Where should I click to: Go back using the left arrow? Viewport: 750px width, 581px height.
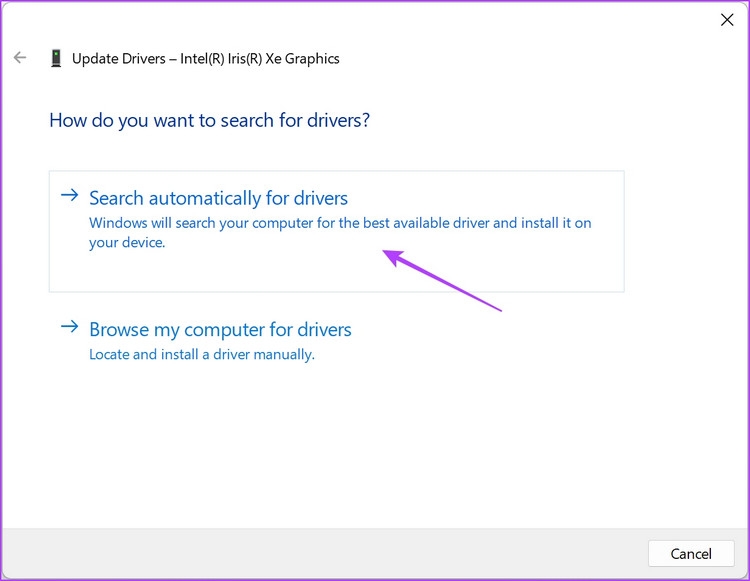point(20,58)
